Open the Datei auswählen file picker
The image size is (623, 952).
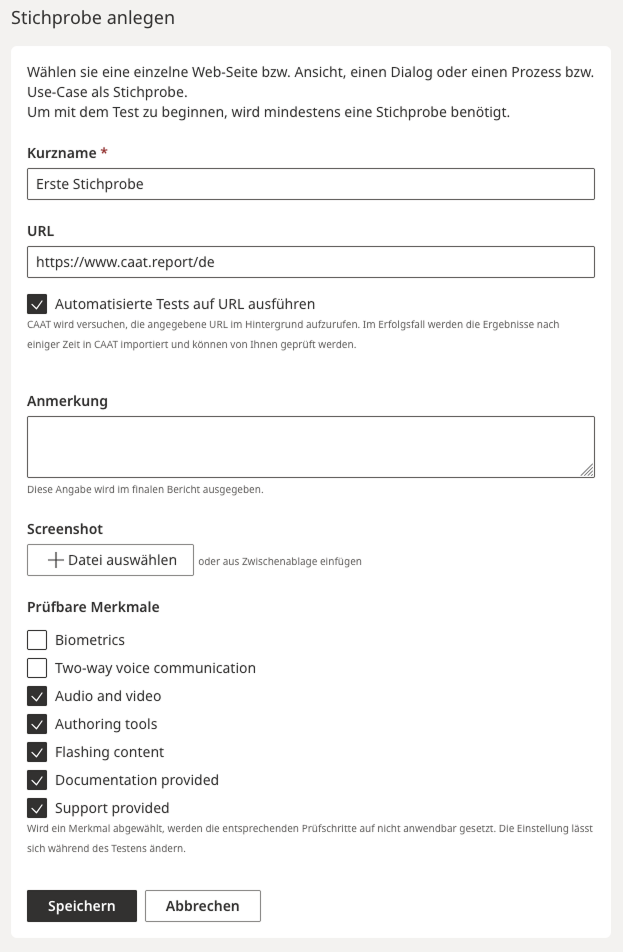110,560
